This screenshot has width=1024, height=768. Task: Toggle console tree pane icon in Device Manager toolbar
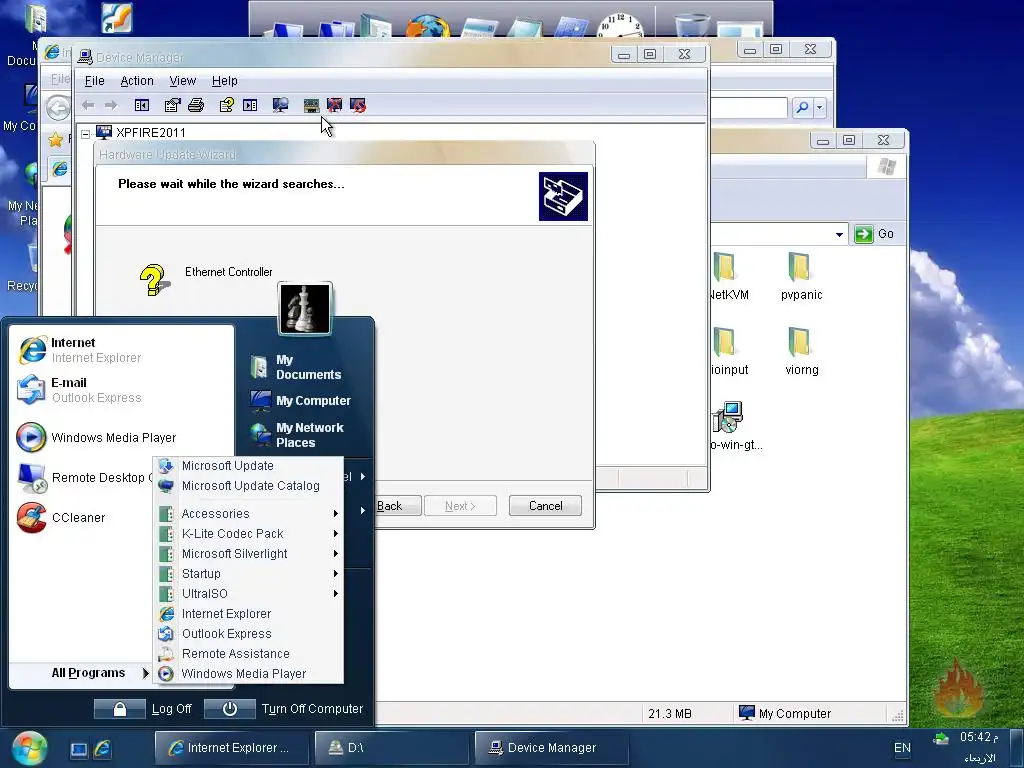click(x=142, y=105)
